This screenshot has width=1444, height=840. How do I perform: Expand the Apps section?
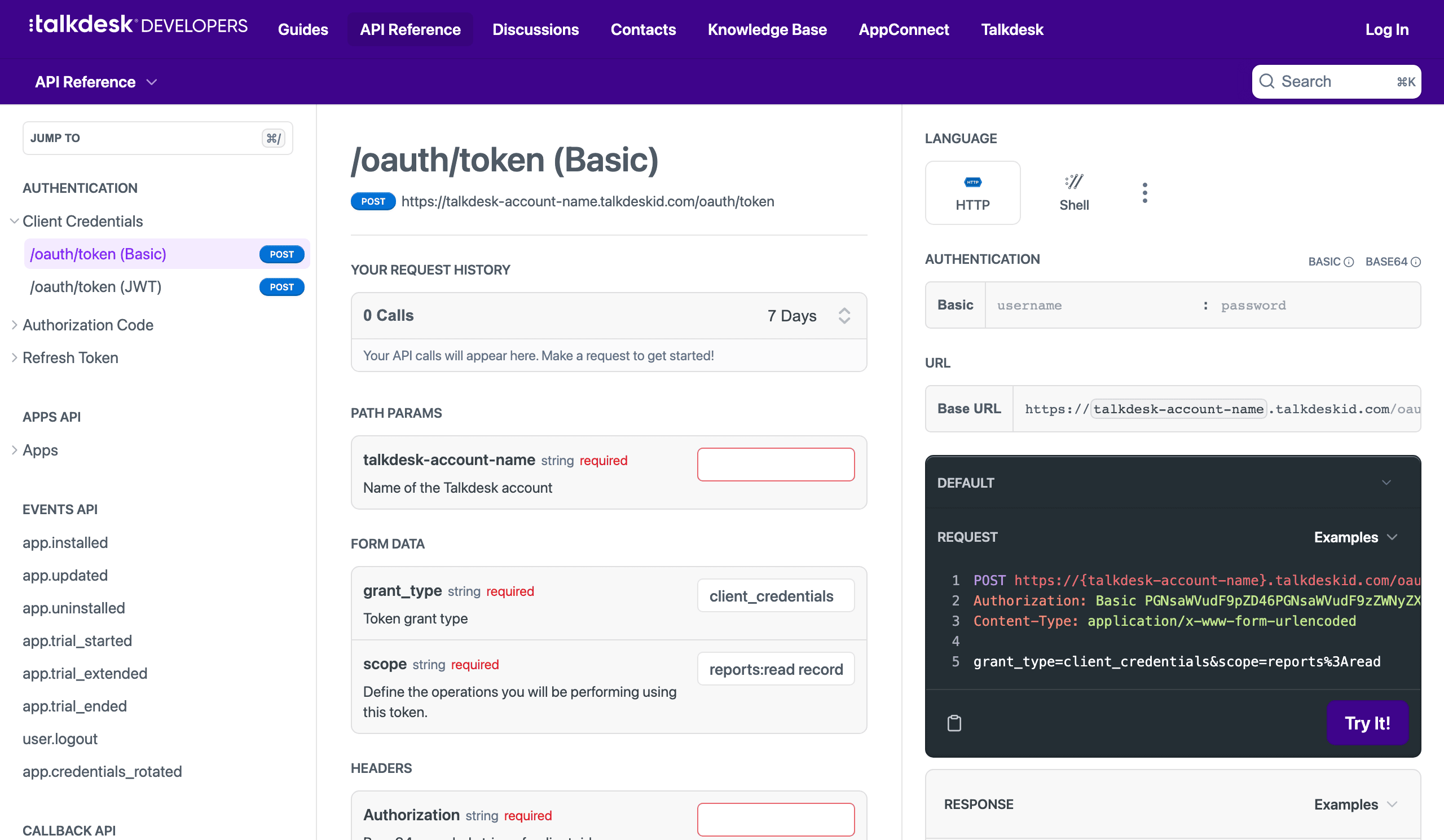[x=14, y=450]
